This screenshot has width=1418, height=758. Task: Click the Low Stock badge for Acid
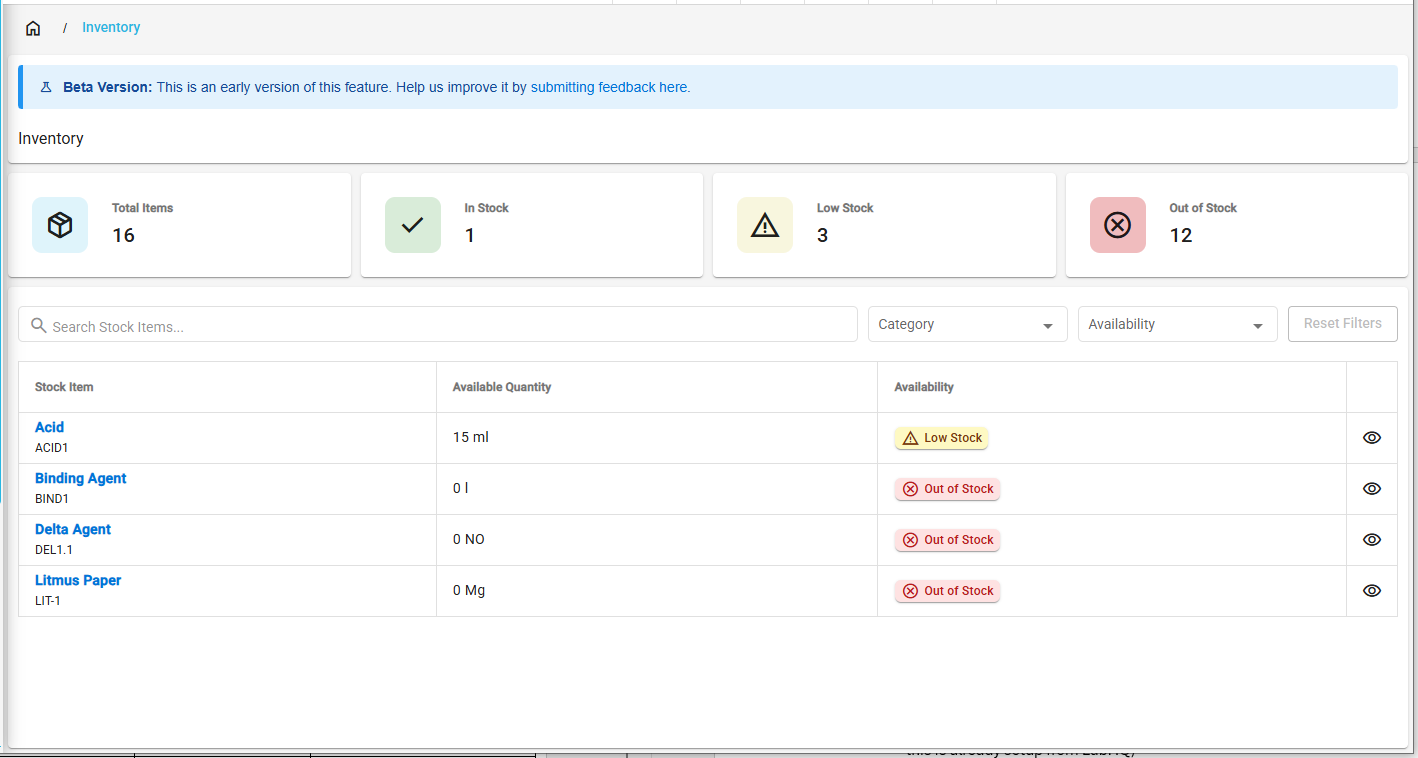coord(941,438)
